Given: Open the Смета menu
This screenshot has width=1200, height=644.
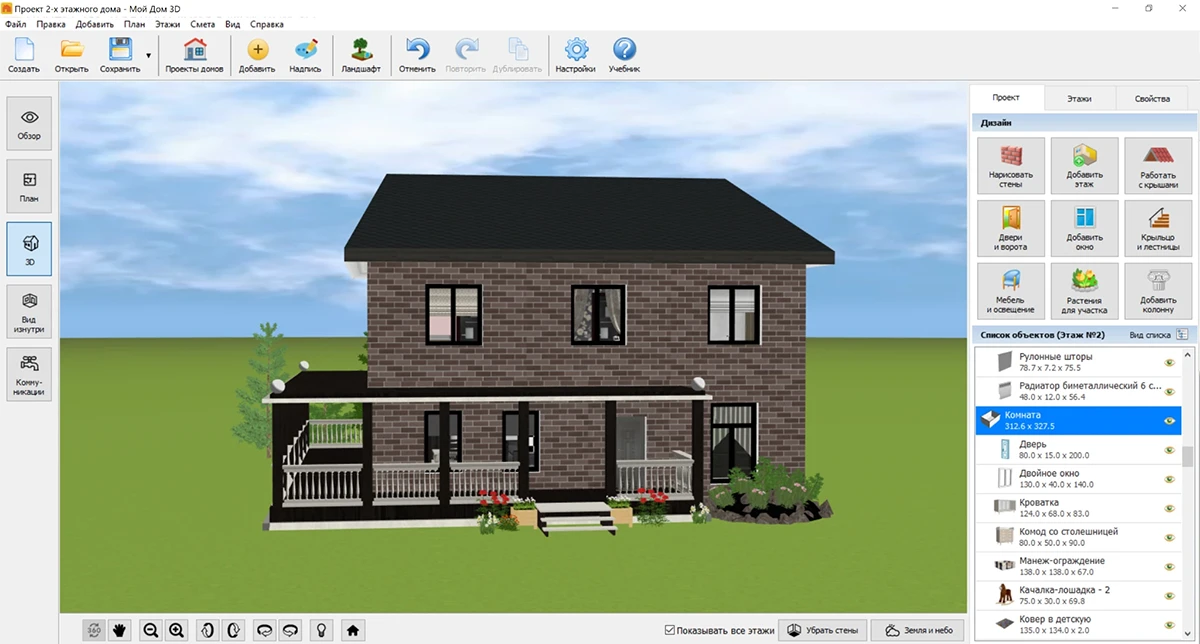Looking at the screenshot, I should [203, 24].
